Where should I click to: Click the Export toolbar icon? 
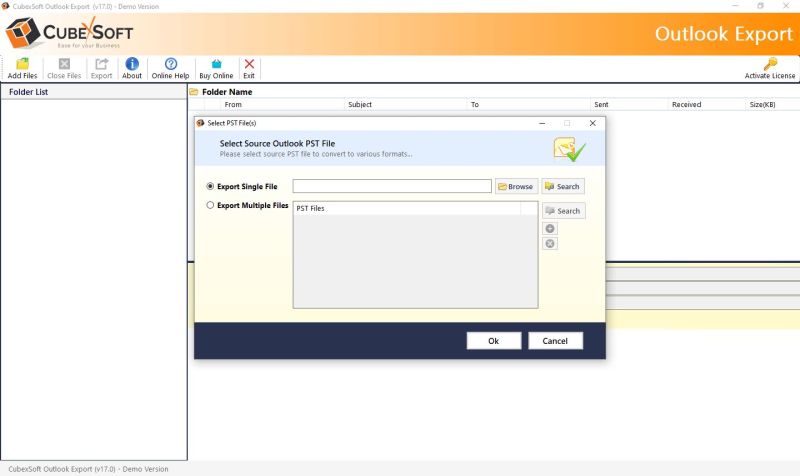pyautogui.click(x=101, y=64)
